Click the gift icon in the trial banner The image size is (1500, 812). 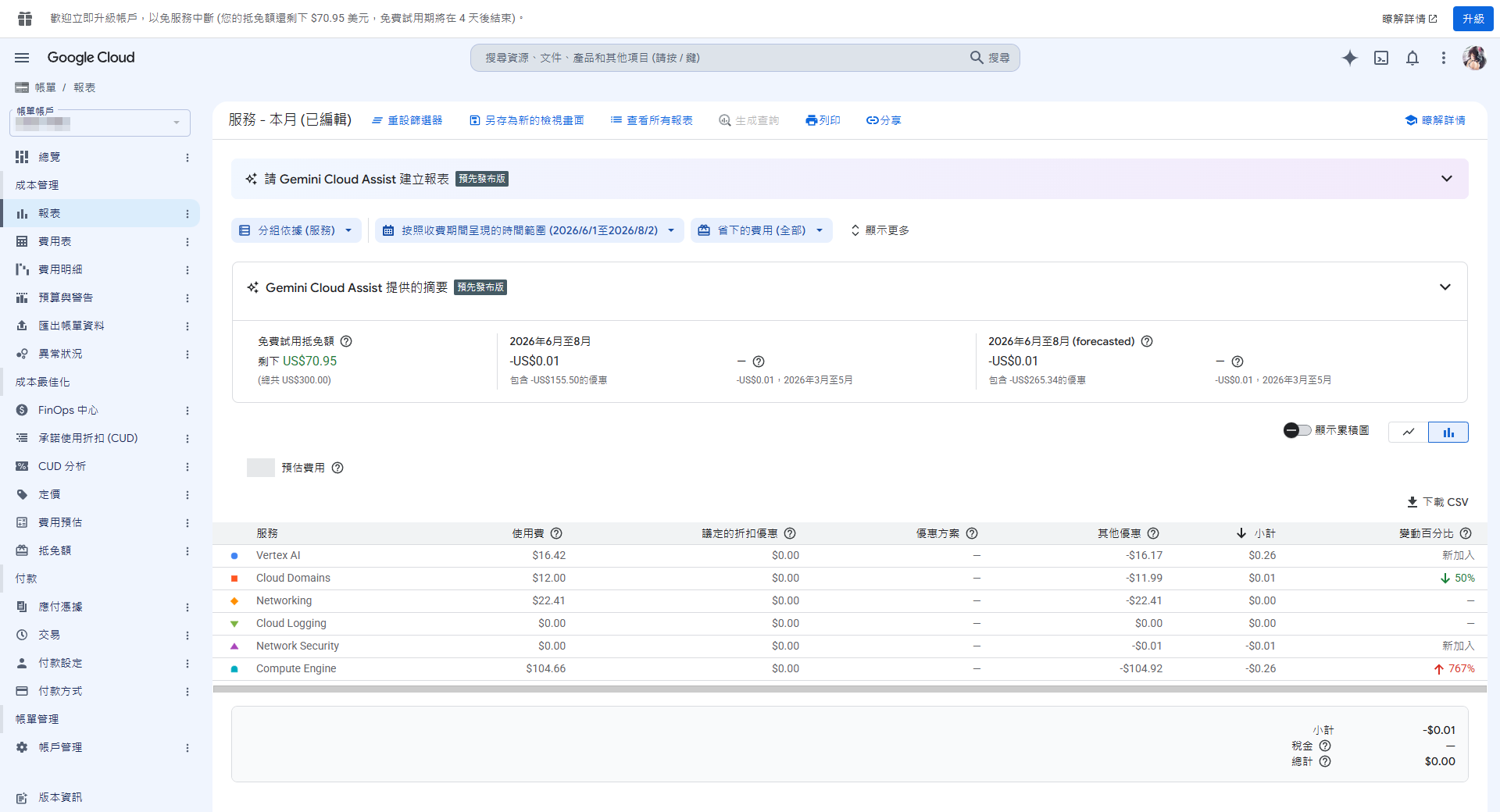(25, 18)
